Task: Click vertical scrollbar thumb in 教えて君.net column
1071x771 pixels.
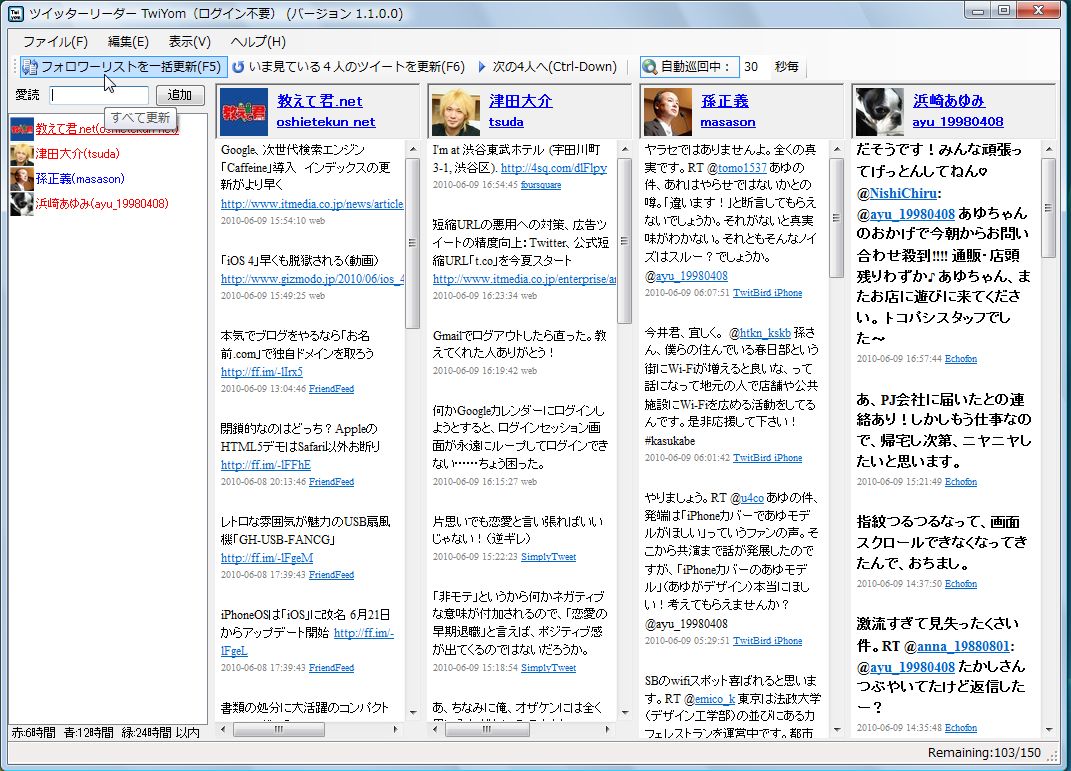Action: coord(413,242)
